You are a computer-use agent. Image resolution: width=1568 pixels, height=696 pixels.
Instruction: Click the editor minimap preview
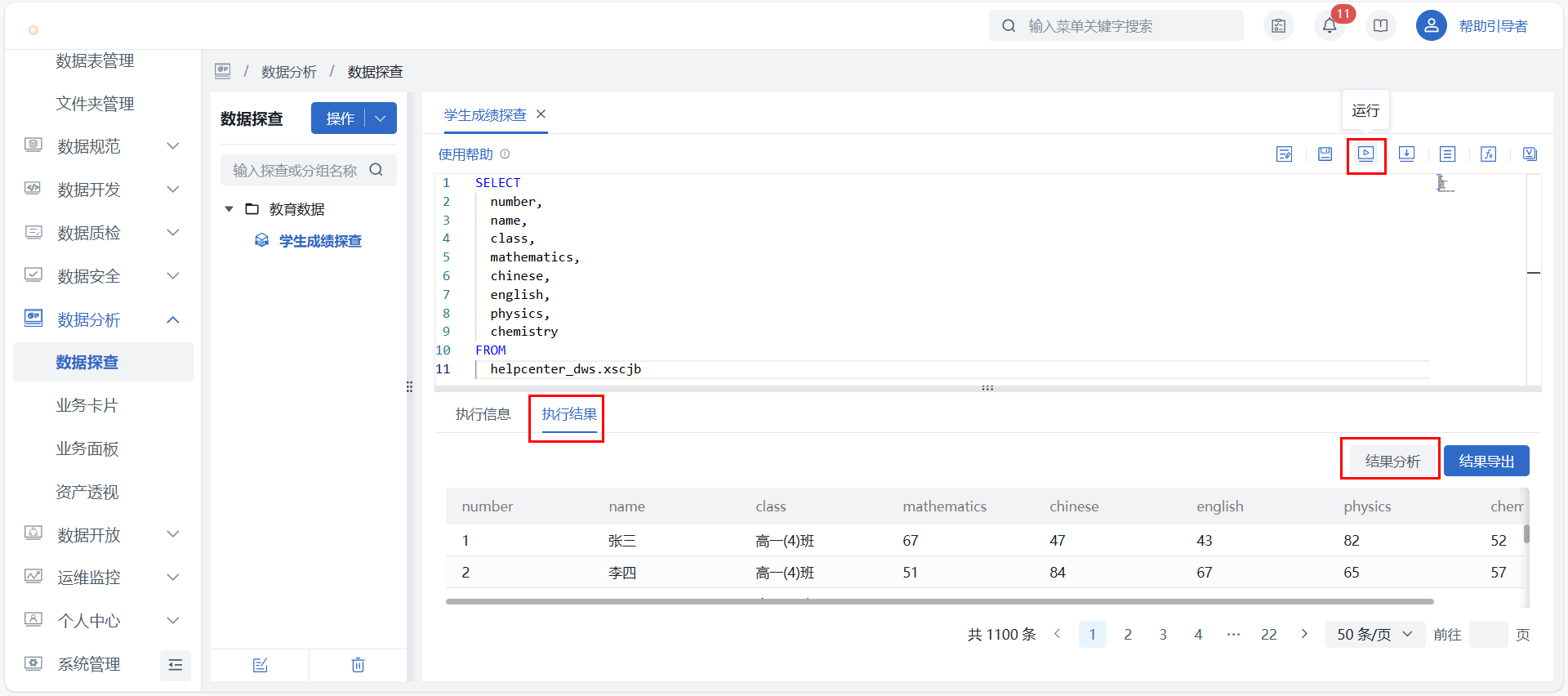coord(1444,183)
